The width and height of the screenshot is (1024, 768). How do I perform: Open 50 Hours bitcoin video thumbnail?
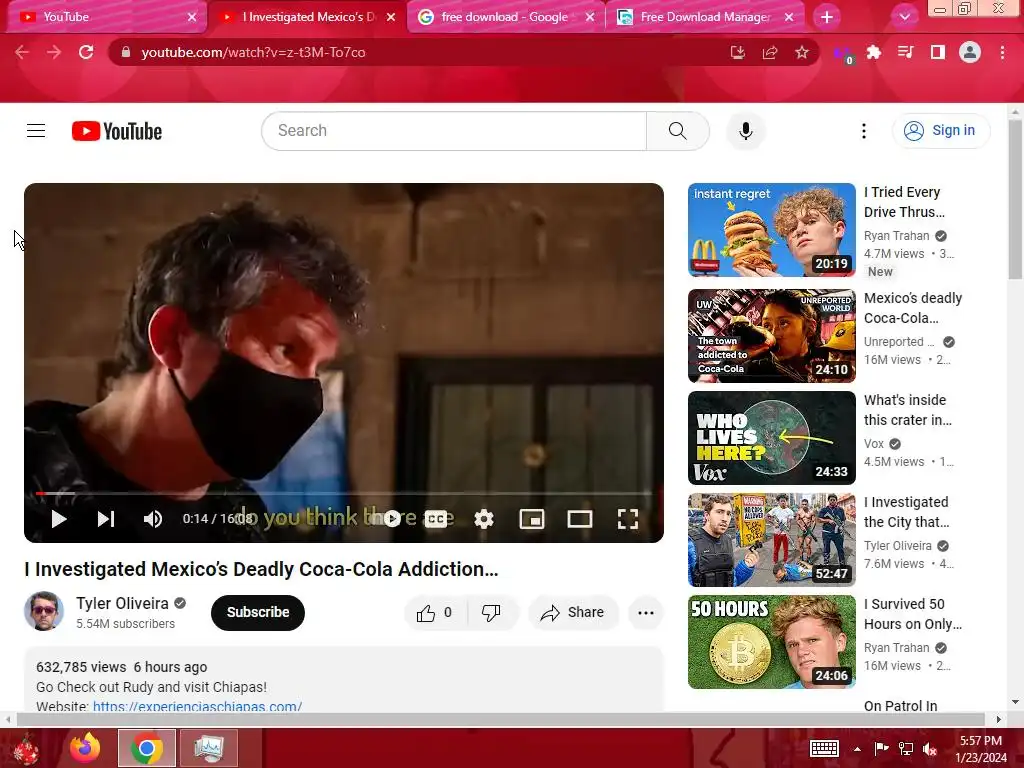point(772,641)
